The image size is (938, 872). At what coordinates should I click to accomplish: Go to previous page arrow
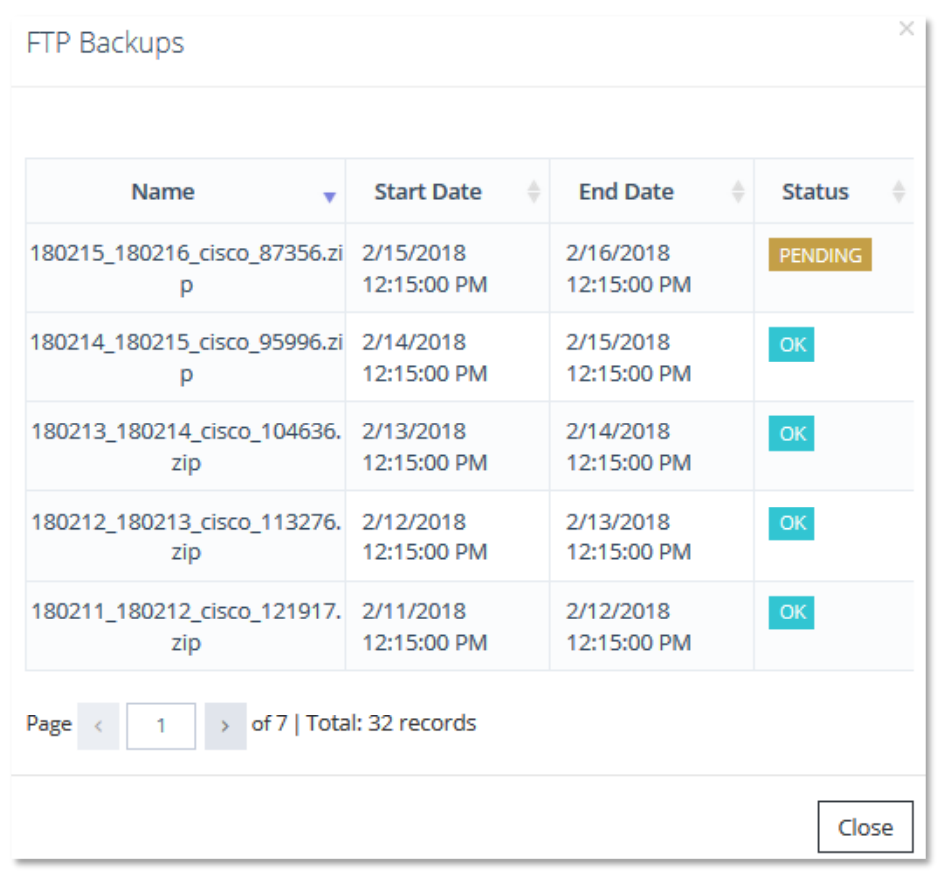click(98, 726)
